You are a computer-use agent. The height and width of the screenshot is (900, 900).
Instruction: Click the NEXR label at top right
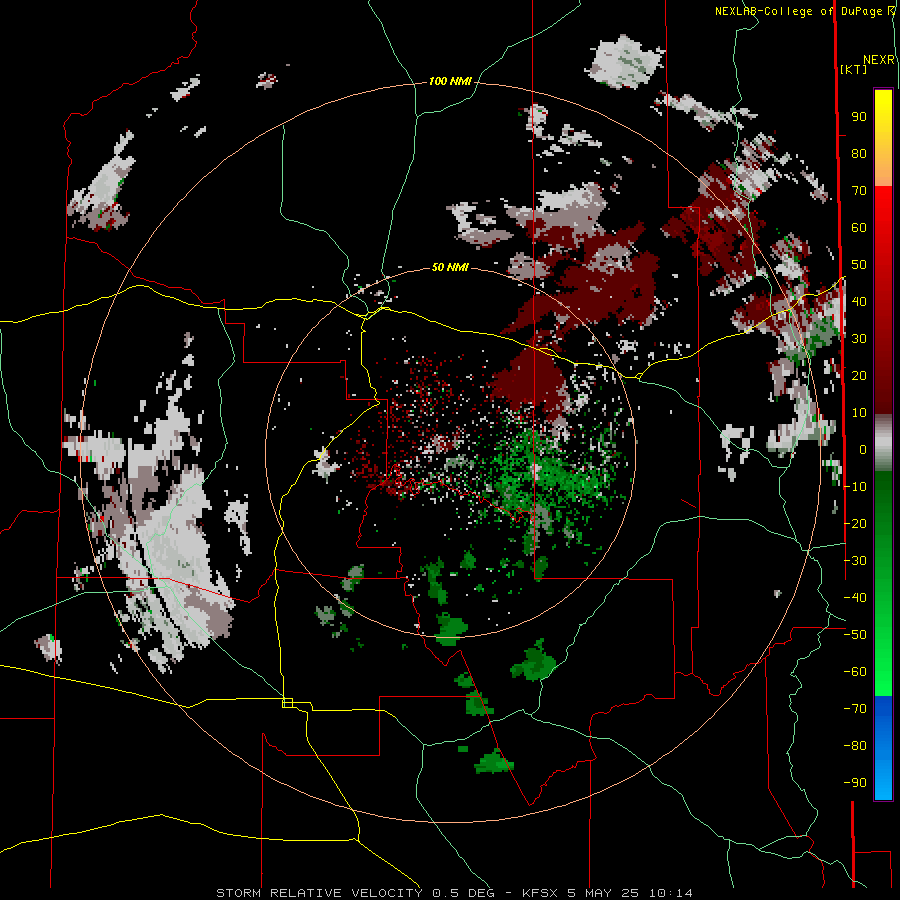[x=878, y=60]
